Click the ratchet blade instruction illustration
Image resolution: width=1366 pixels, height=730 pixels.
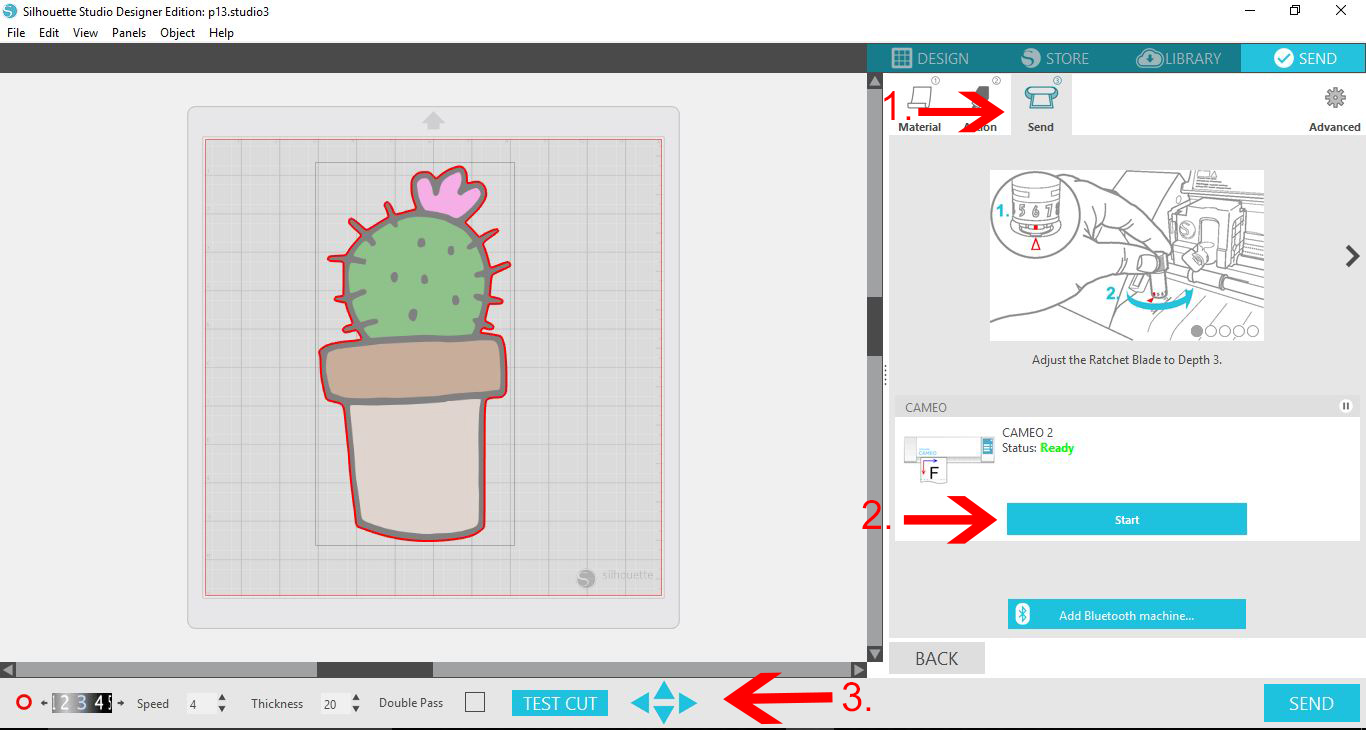click(x=1127, y=255)
